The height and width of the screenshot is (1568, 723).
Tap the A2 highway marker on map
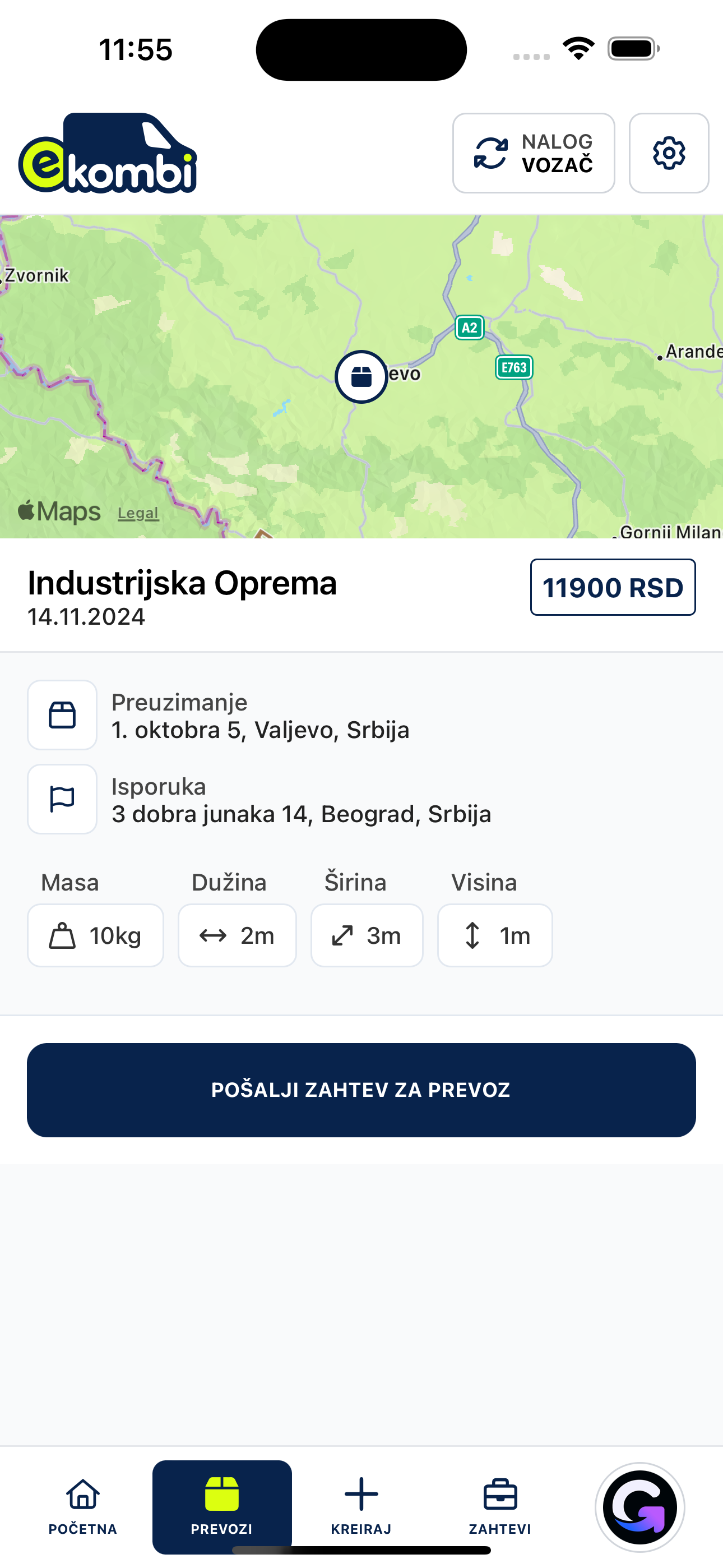pyautogui.click(x=469, y=328)
